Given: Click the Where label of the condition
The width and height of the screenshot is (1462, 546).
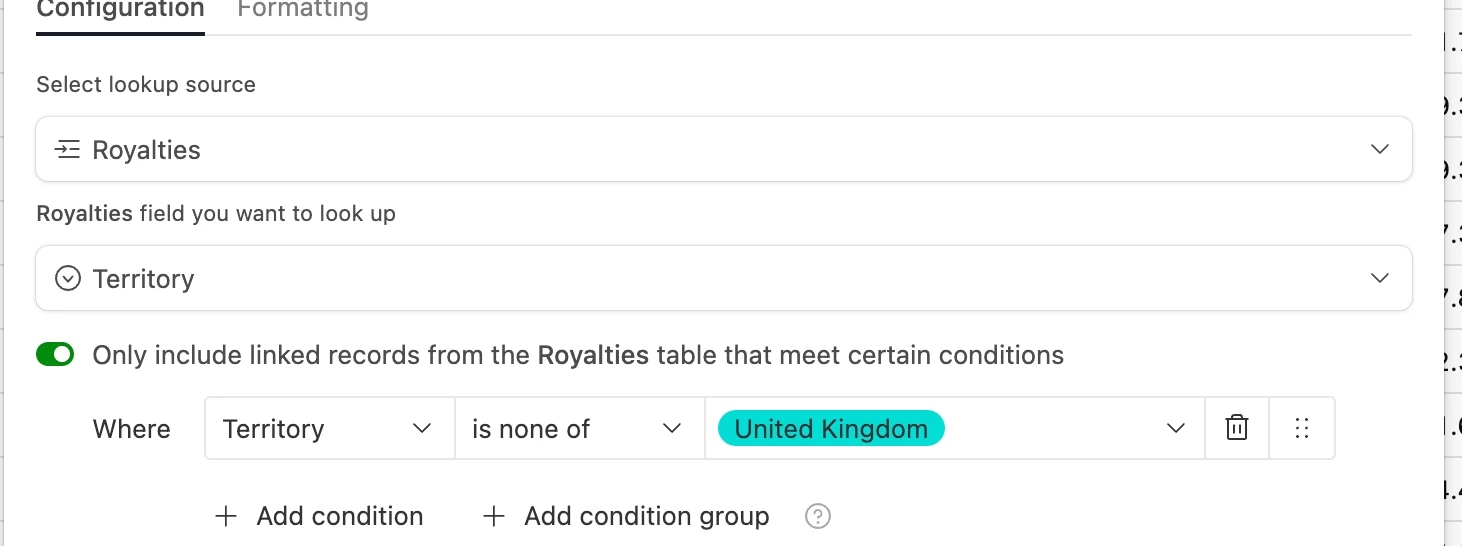Looking at the screenshot, I should click(131, 429).
